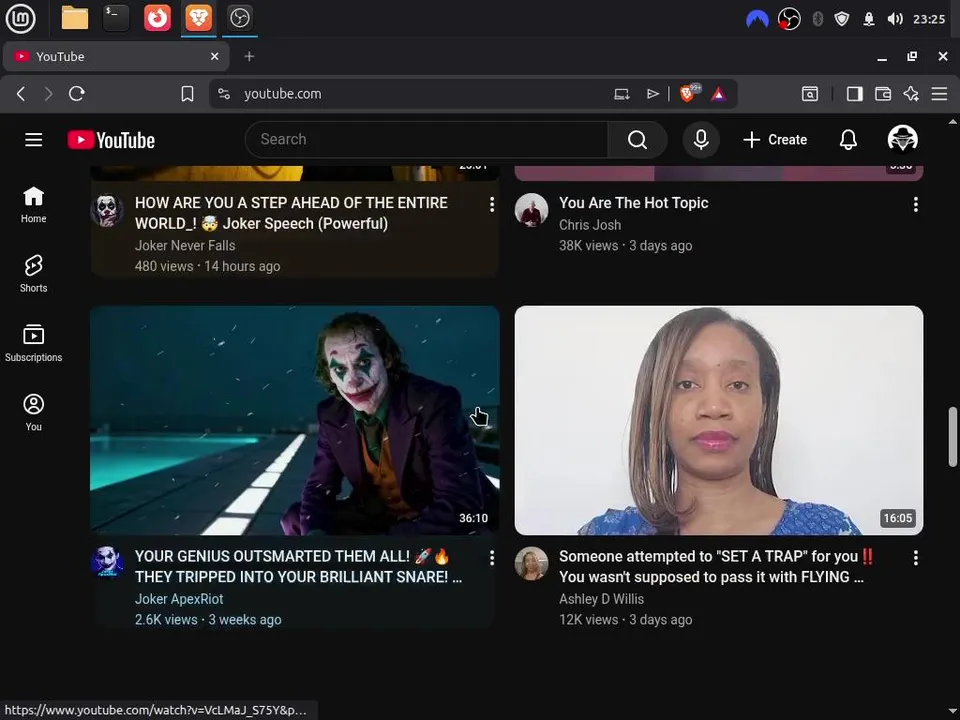
Task: Open a new browser tab
Action: click(x=249, y=56)
